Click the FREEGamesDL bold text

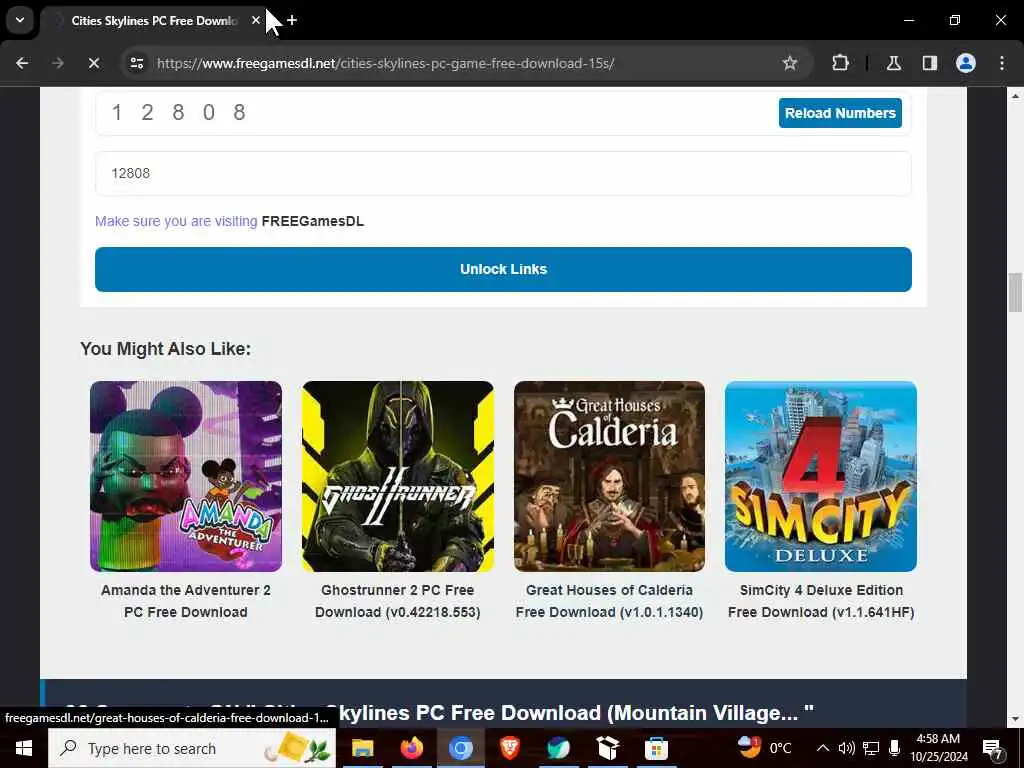[x=313, y=221]
